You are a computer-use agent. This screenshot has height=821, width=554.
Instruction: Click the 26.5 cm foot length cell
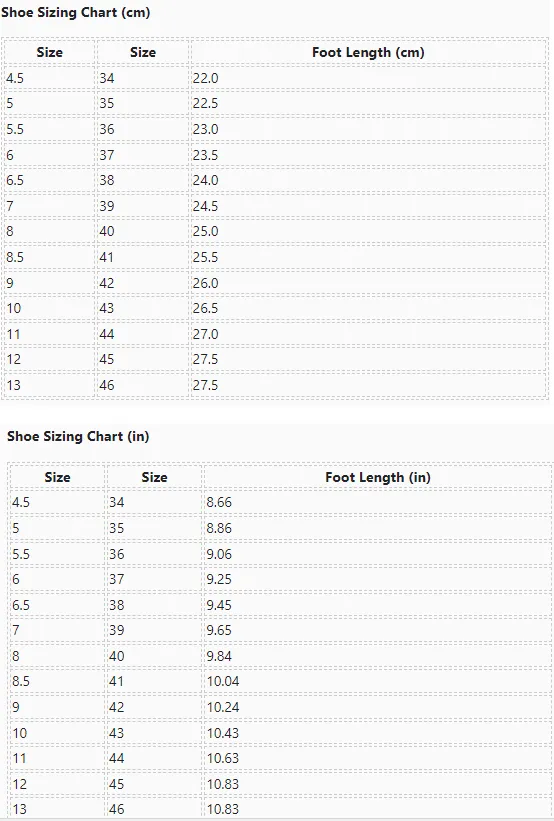368,308
